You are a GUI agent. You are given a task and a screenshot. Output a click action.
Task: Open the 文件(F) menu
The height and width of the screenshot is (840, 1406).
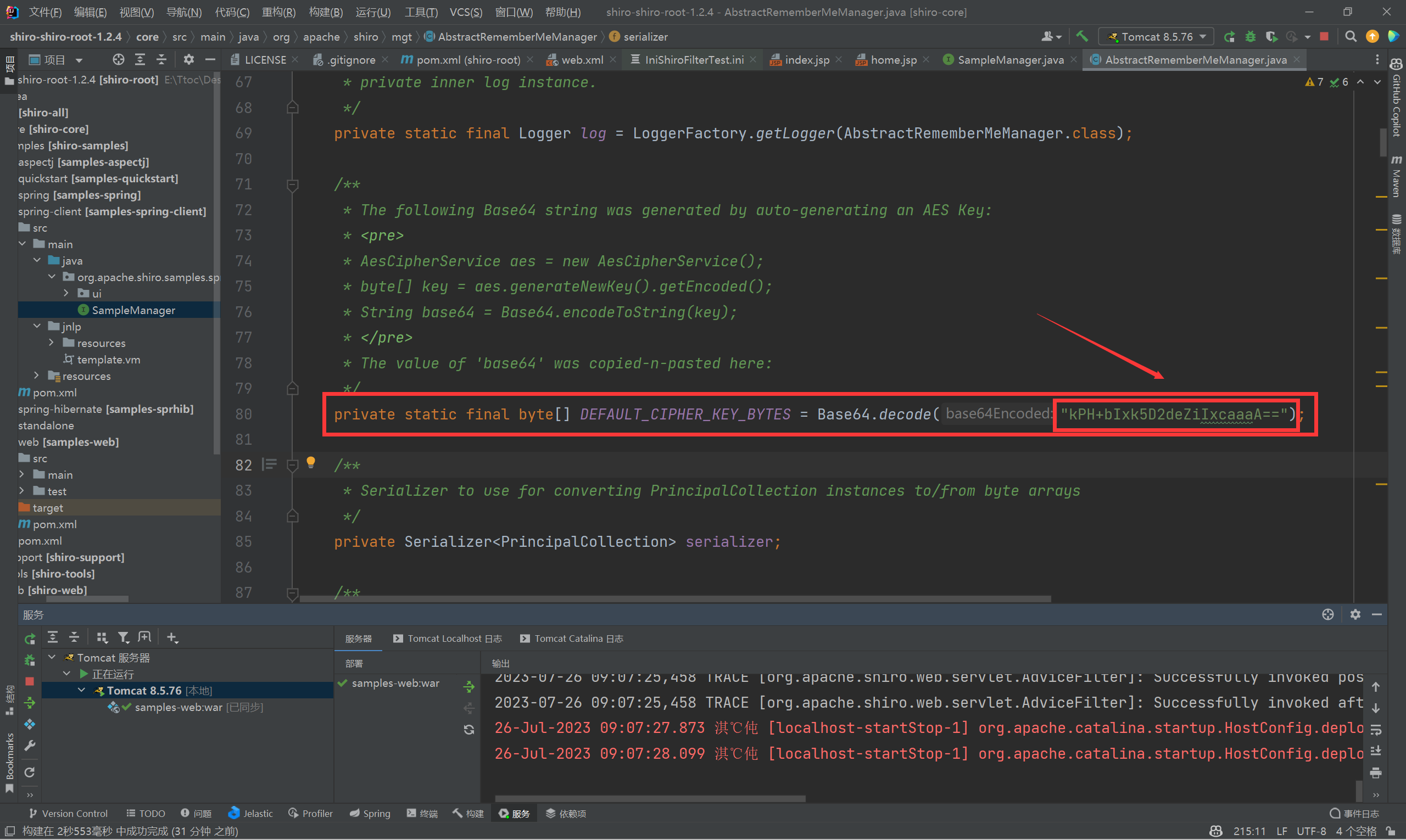(x=45, y=12)
